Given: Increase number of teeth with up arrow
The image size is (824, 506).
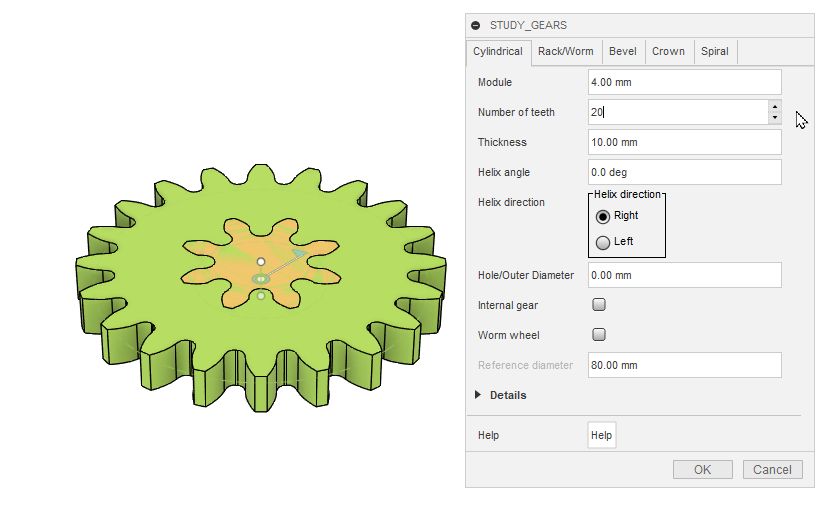Looking at the screenshot, I should 775,107.
